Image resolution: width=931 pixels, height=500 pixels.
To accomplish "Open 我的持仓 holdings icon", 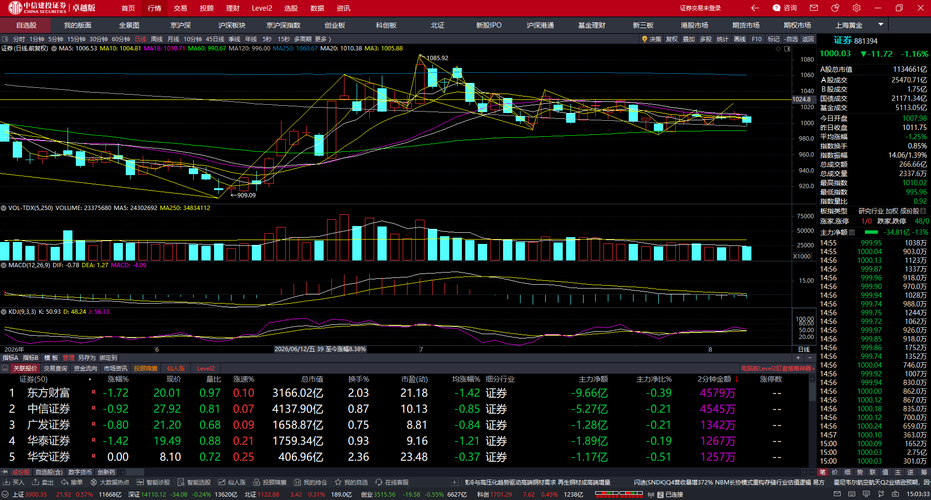I will (297, 482).
